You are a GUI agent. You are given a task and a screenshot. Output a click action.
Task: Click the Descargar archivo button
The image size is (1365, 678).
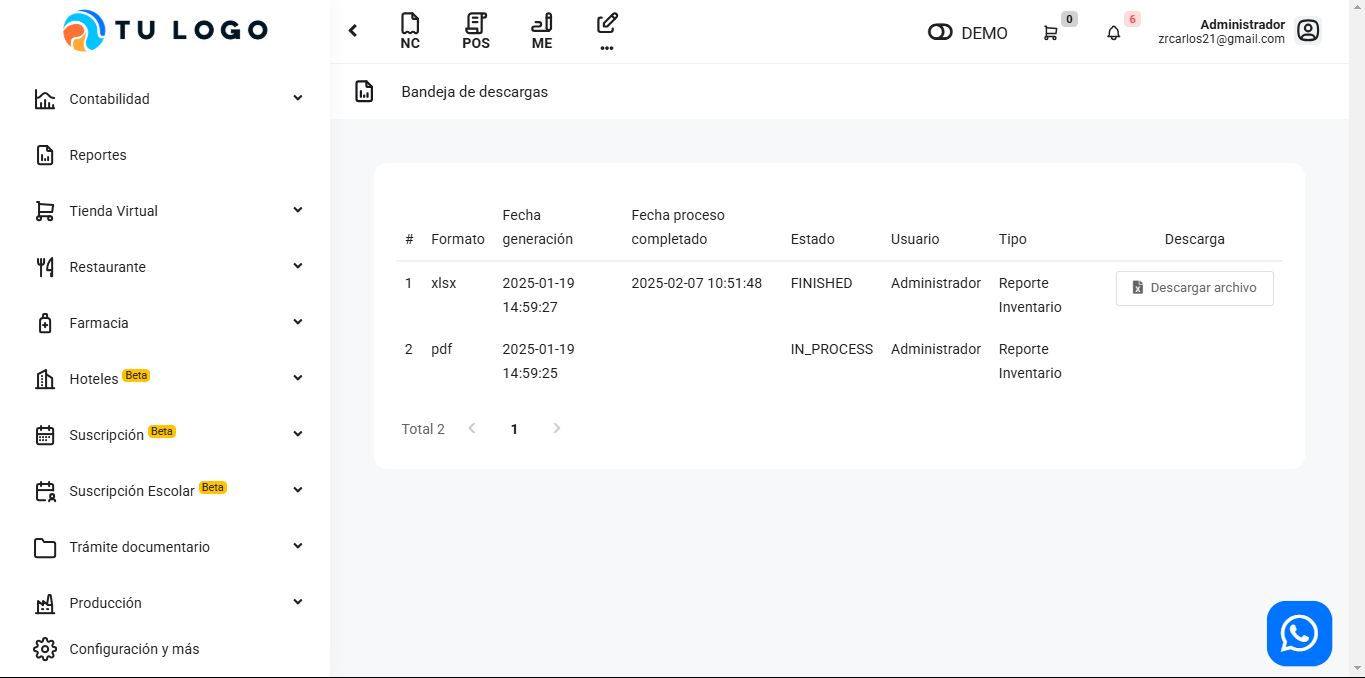click(x=1194, y=288)
